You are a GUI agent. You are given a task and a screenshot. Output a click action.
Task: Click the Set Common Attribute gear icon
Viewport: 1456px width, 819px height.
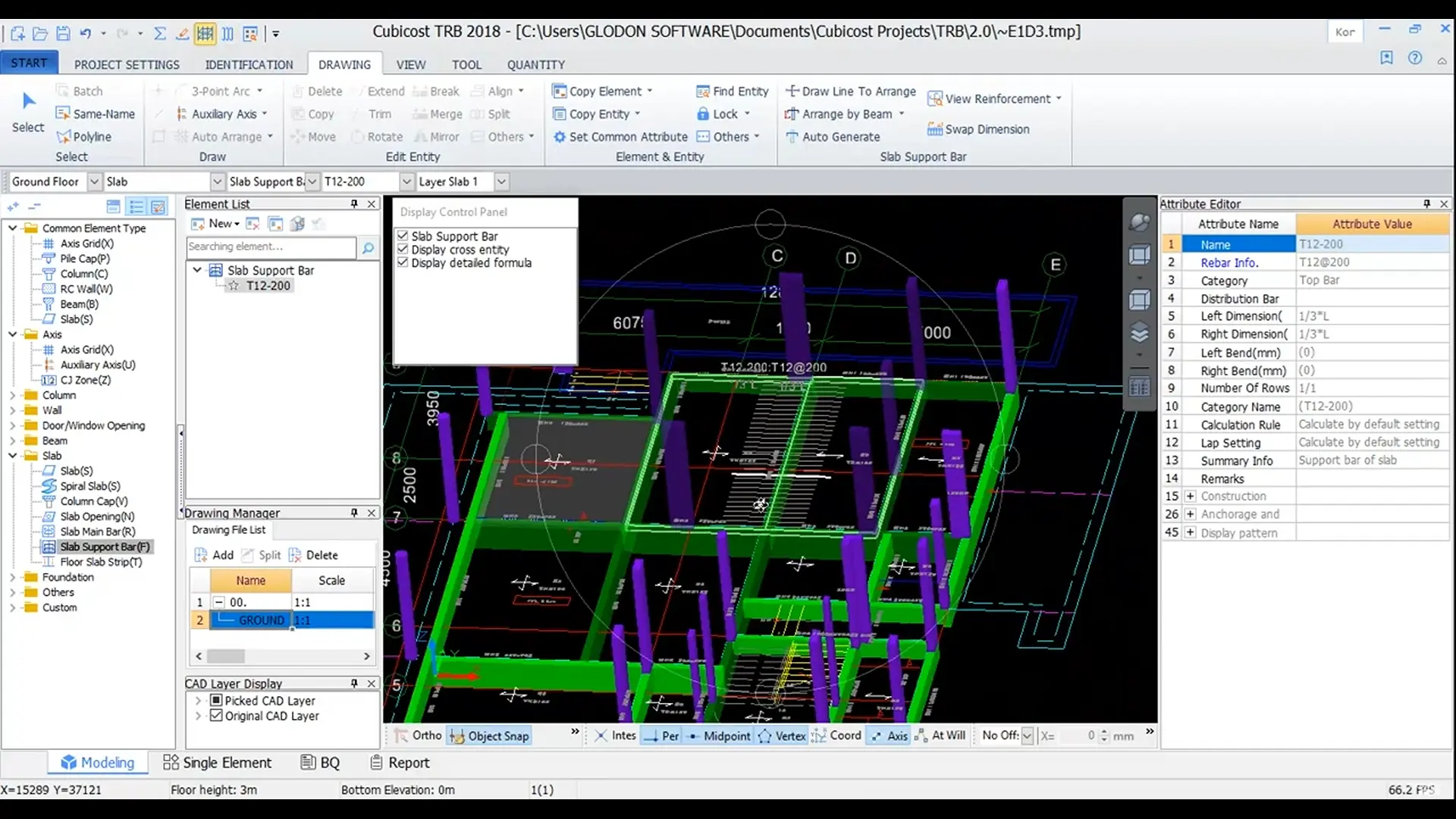(x=560, y=137)
